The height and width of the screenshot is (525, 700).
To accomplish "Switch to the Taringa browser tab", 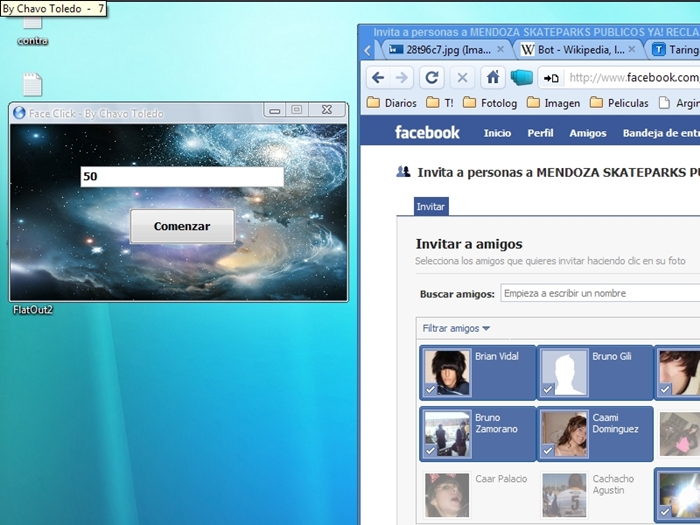I will coord(675,50).
